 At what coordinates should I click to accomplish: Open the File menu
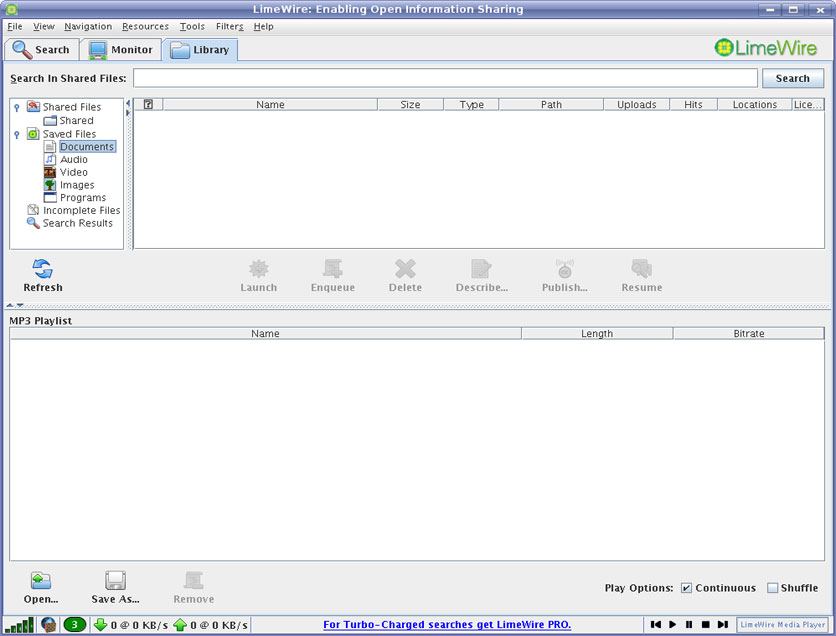(x=14, y=26)
